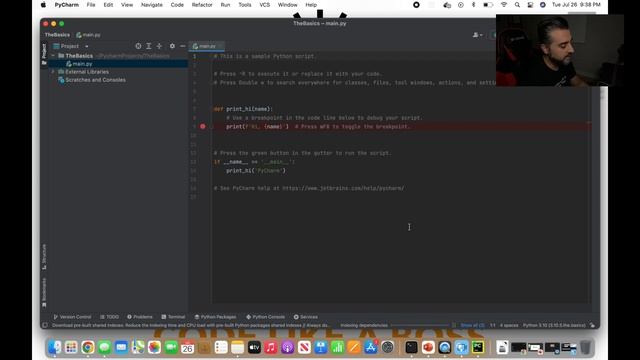Screen dimensions: 640x360
Task: Open Services tool window
Action: tap(306, 317)
